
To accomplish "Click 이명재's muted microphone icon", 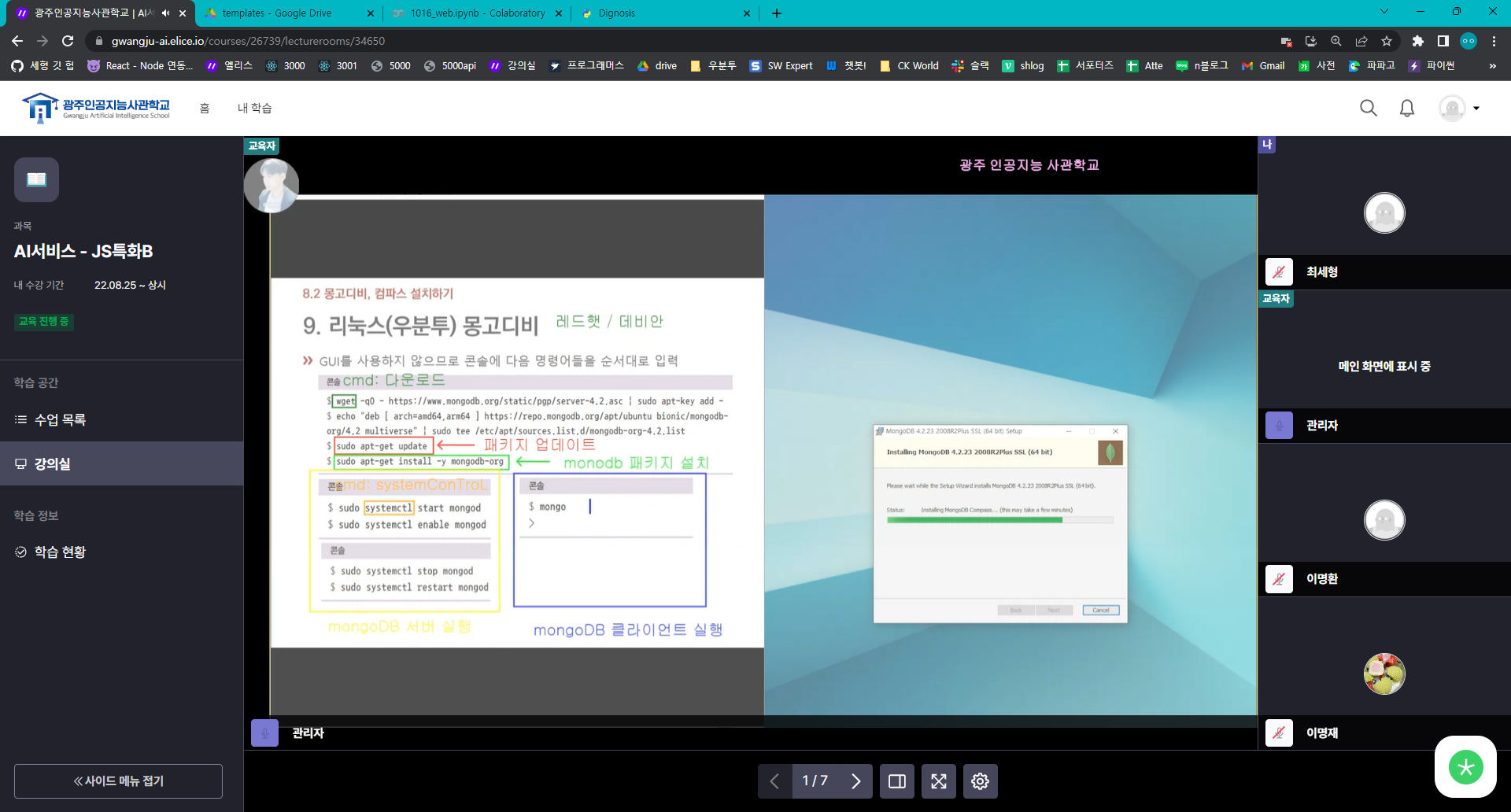I will 1279,733.
